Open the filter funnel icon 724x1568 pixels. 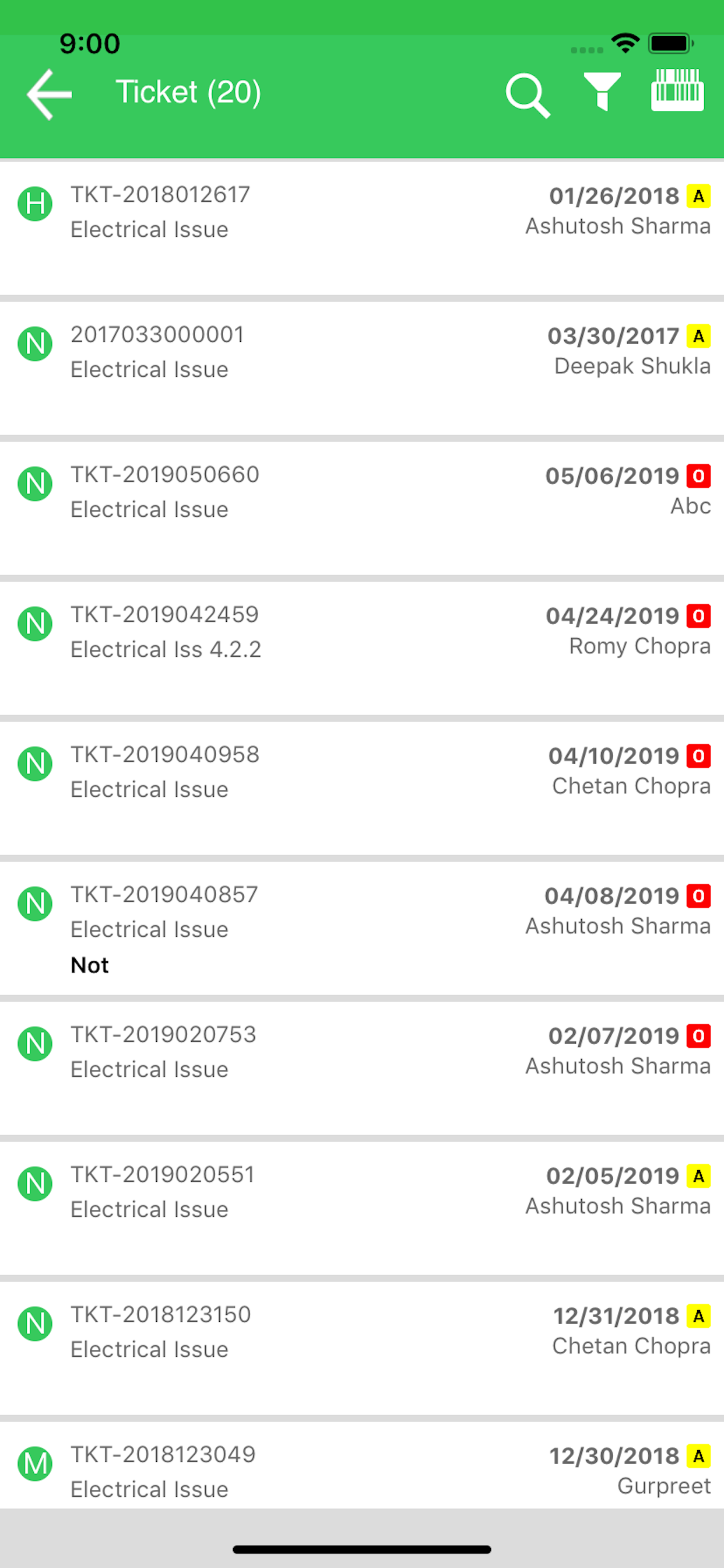coord(602,92)
